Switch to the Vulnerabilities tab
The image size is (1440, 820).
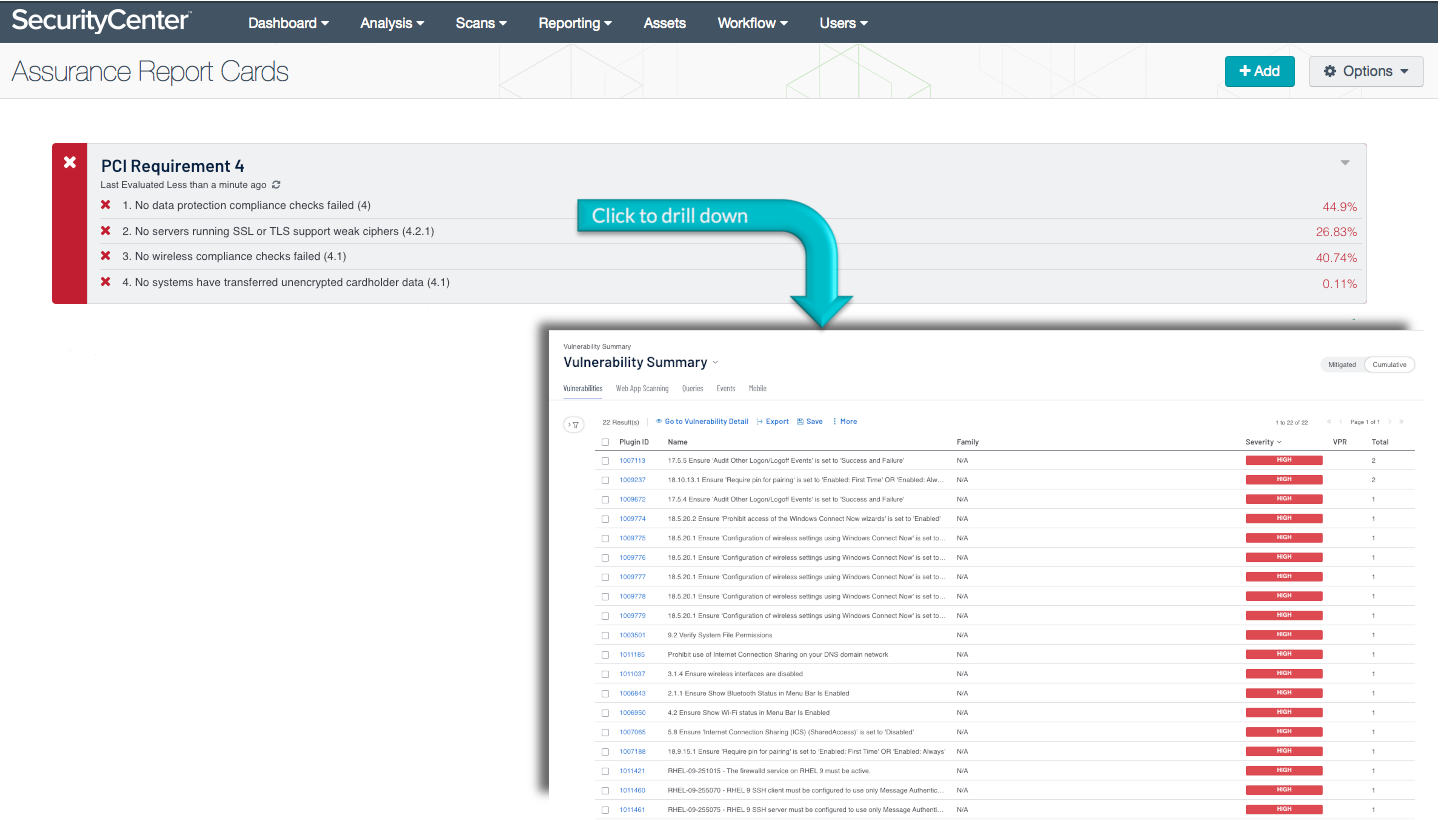[x=583, y=389]
